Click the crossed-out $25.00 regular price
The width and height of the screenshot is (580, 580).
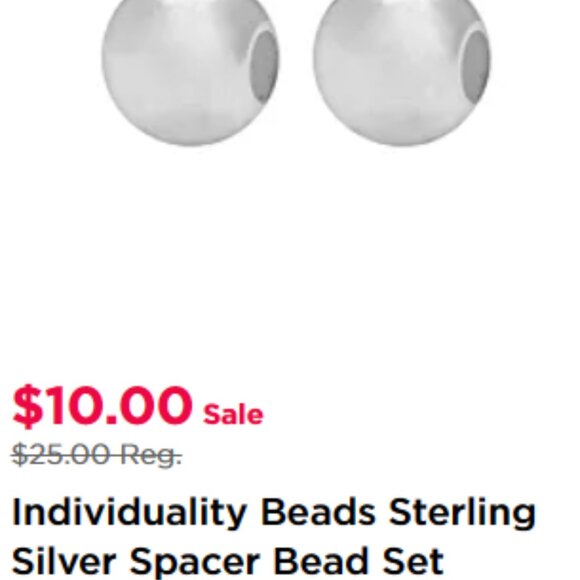point(61,454)
